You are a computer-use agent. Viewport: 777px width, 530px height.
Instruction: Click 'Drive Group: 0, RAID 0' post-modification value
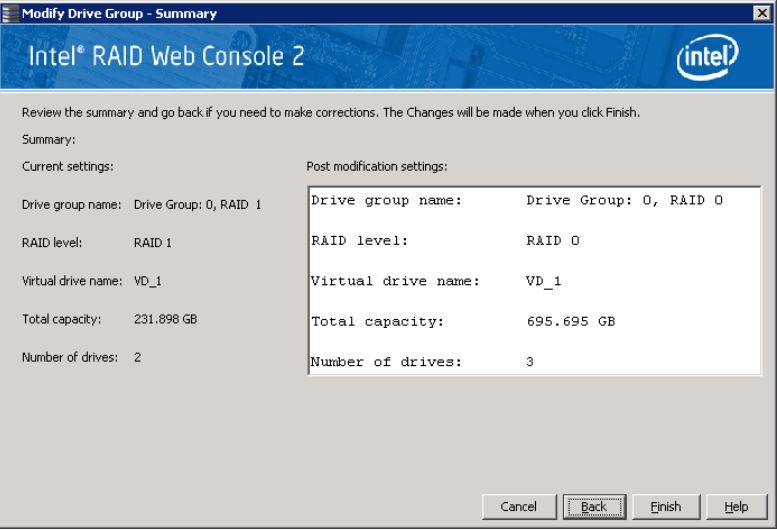click(x=624, y=200)
